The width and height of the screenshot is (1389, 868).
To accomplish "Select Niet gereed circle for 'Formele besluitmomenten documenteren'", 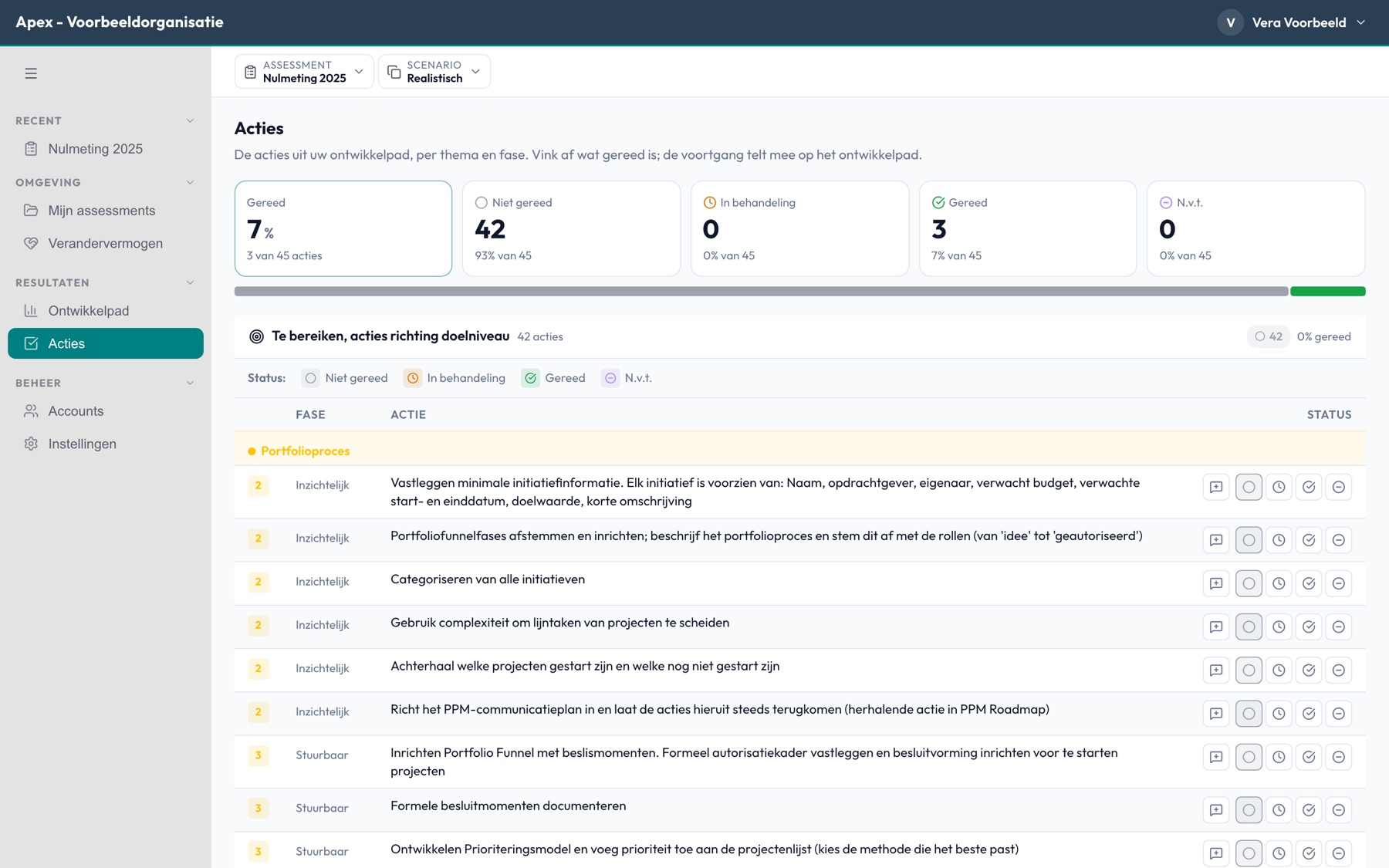I will tap(1249, 809).
